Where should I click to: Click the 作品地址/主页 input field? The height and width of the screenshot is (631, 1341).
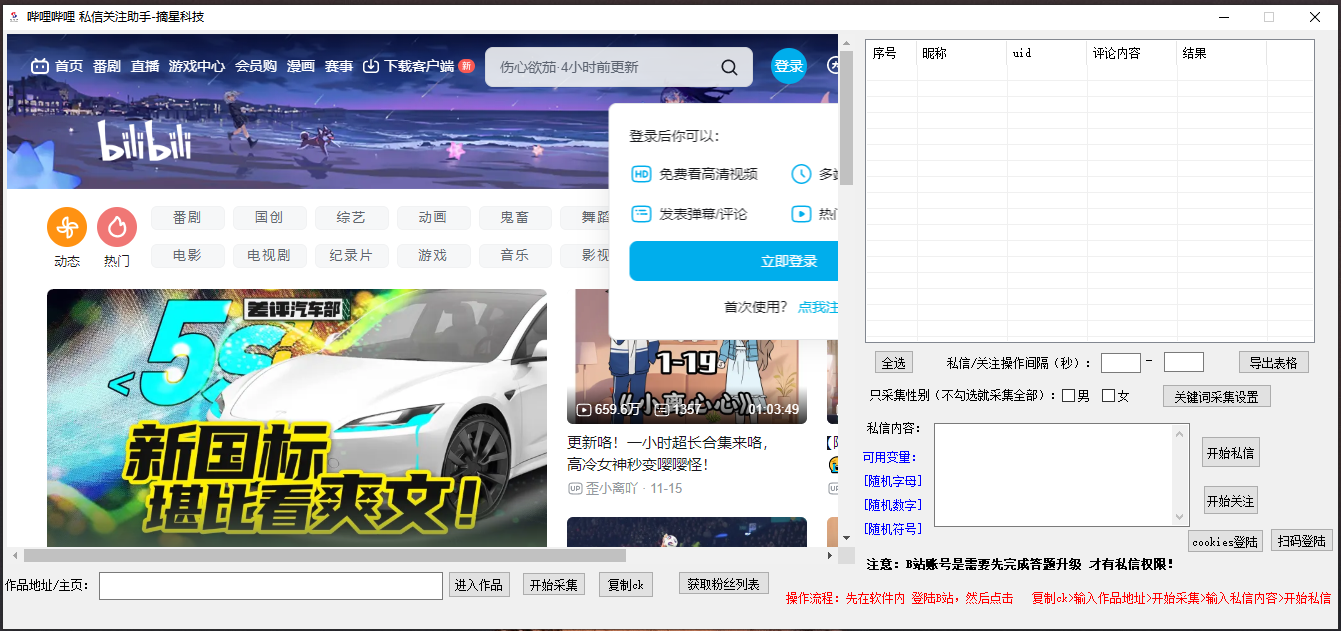[x=270, y=585]
